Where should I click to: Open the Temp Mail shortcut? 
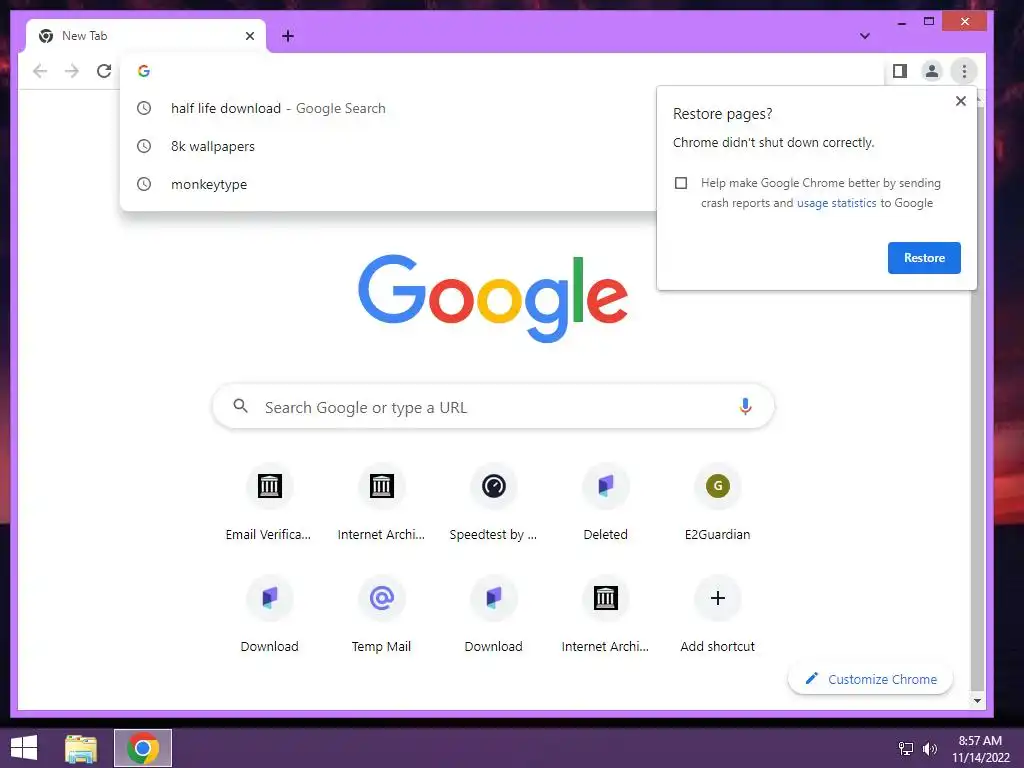(x=381, y=615)
